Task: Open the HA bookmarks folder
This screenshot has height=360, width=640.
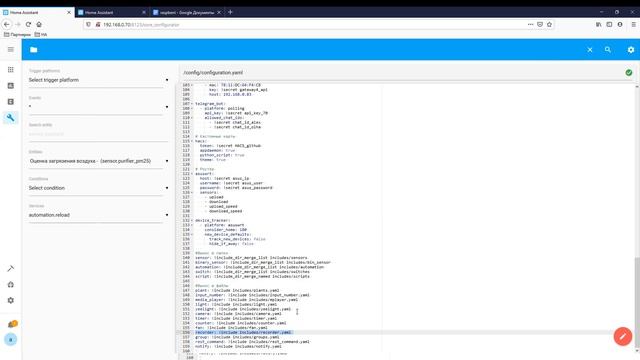Action: [x=41, y=35]
